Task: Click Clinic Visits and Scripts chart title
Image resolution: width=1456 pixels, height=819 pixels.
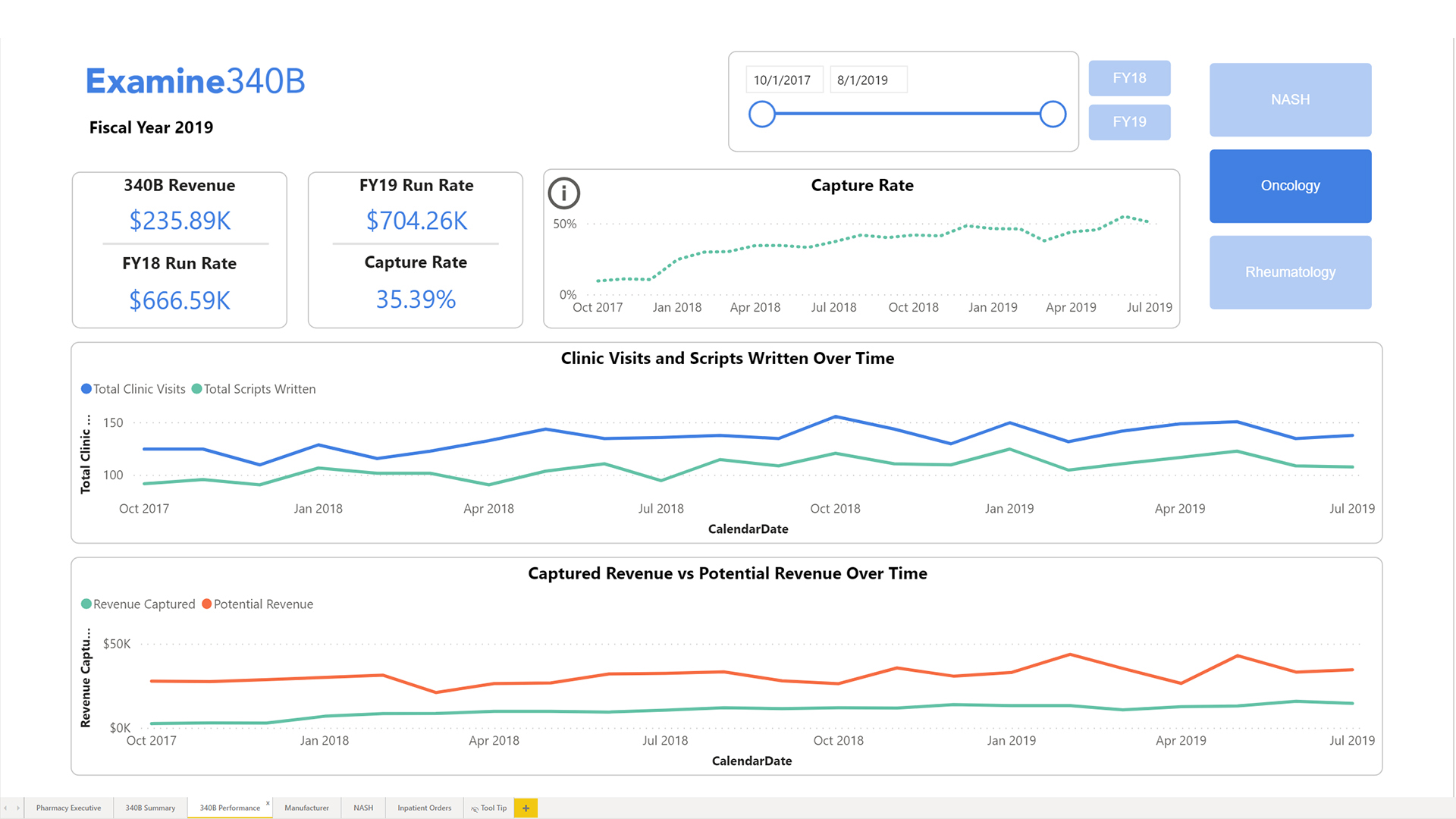Action: click(727, 359)
